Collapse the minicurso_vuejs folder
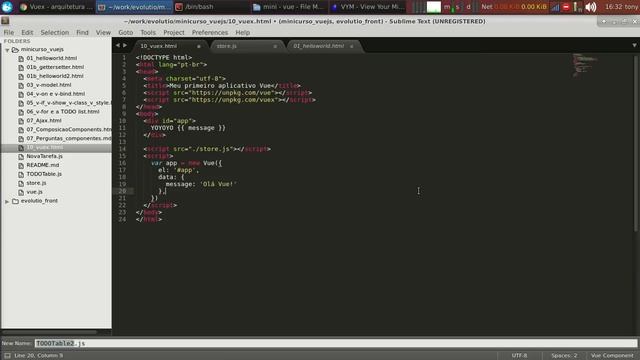640x360 pixels. 7,50
